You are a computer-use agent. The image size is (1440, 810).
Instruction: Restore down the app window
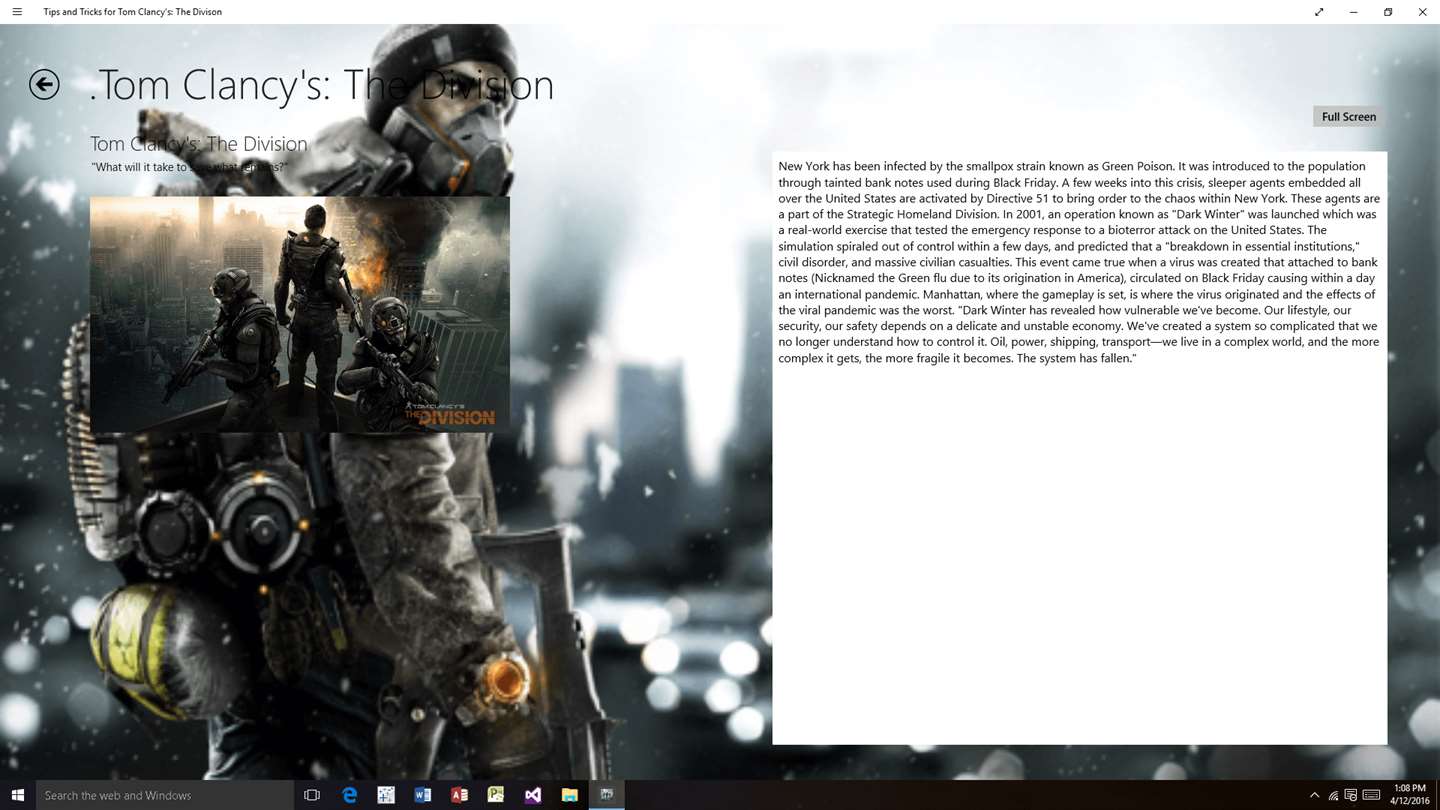(x=1388, y=12)
